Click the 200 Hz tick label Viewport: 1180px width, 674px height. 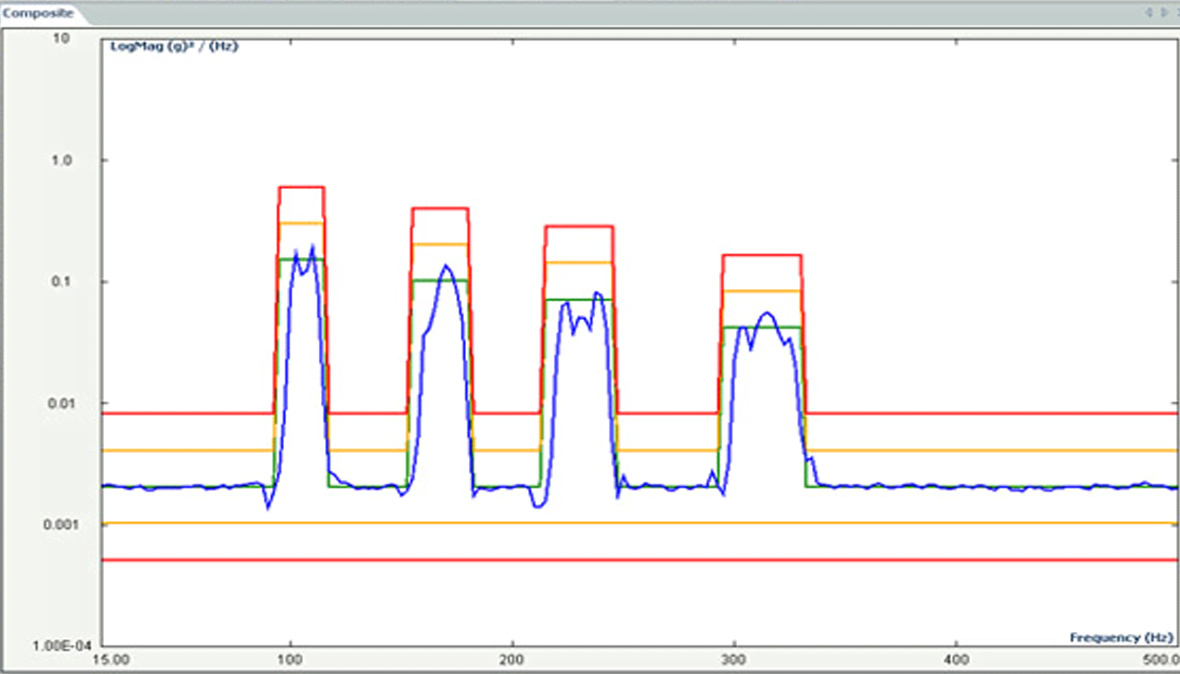512,659
